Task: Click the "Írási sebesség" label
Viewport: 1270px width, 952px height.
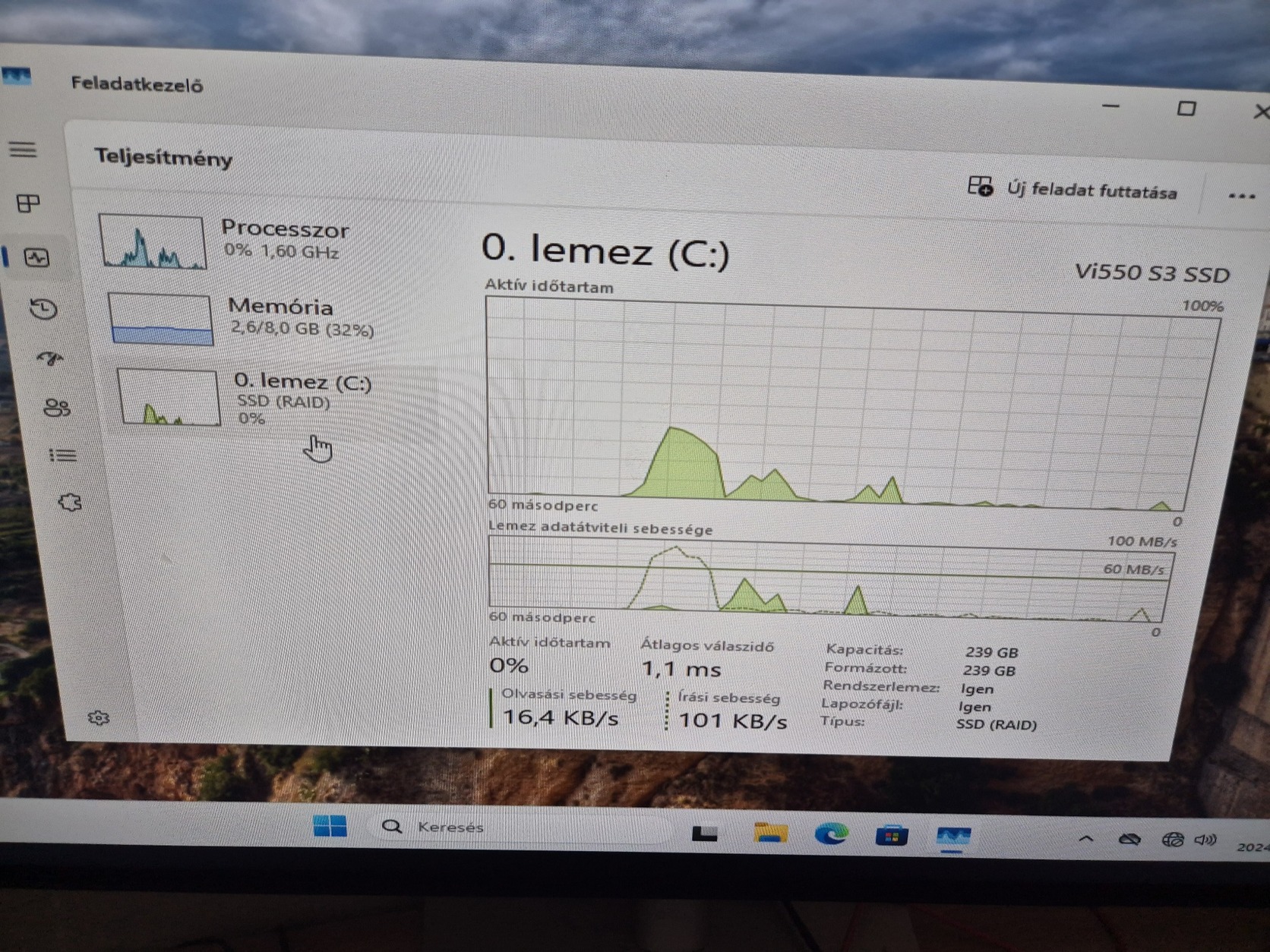Action: pyautogui.click(x=728, y=697)
